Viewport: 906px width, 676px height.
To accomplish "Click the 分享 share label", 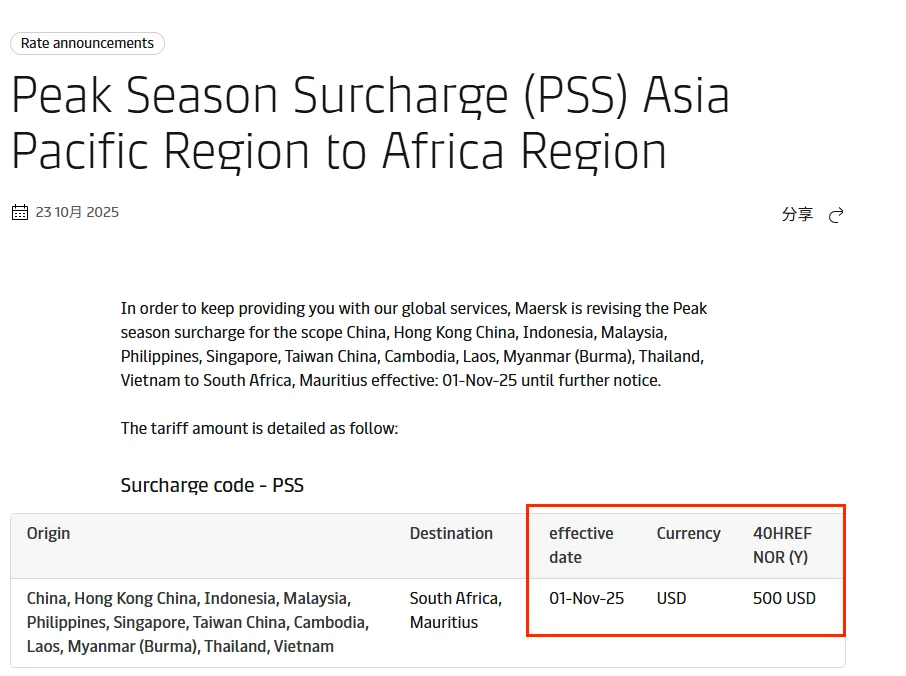I will tap(797, 215).
